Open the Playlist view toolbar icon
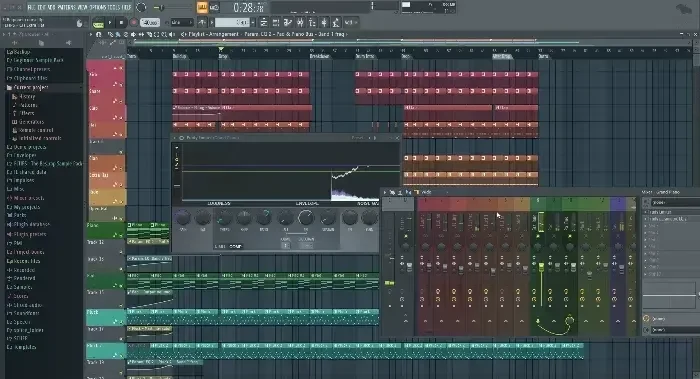The width and height of the screenshot is (700, 379). [264, 22]
